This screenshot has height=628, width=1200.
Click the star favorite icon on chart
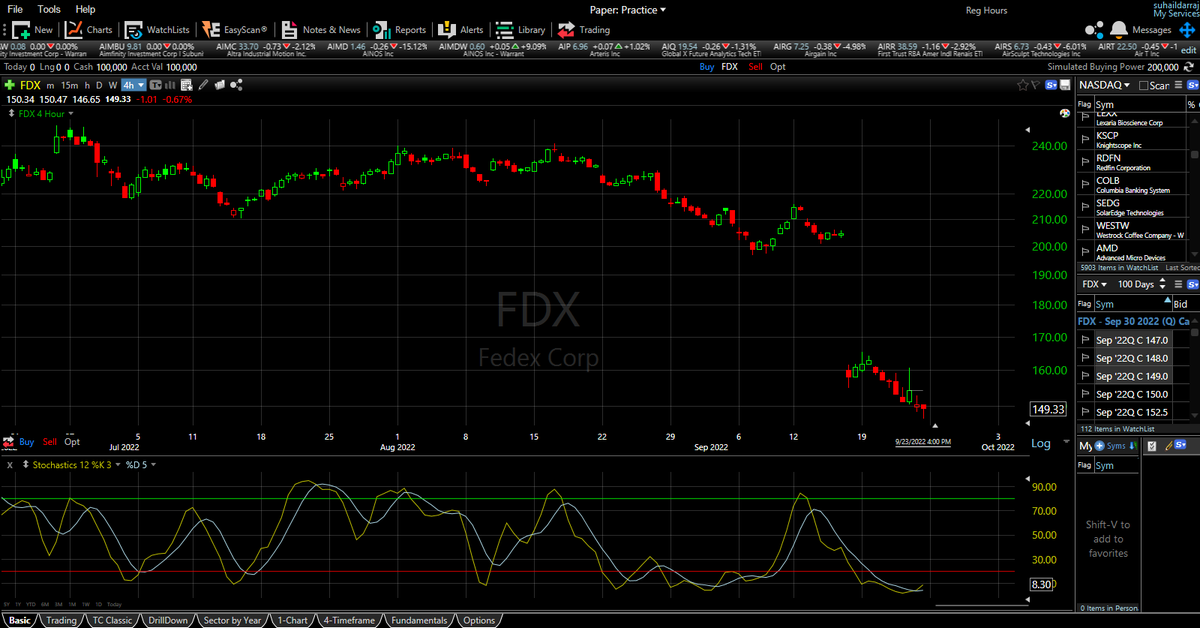(1022, 85)
